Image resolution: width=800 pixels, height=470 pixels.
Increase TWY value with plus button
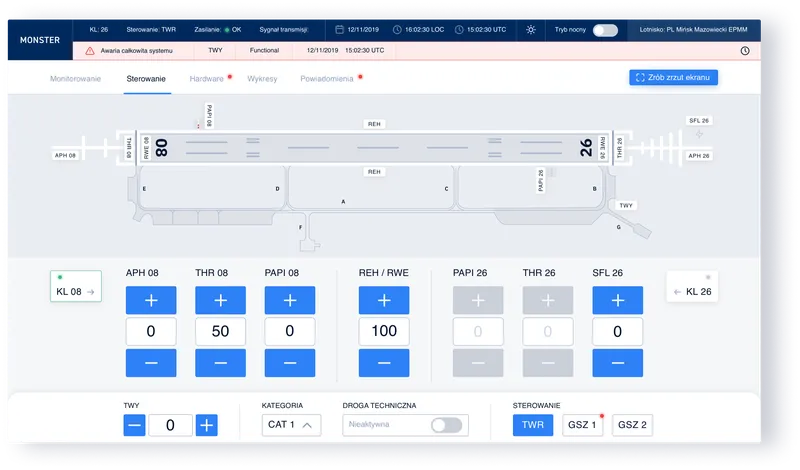coord(207,425)
